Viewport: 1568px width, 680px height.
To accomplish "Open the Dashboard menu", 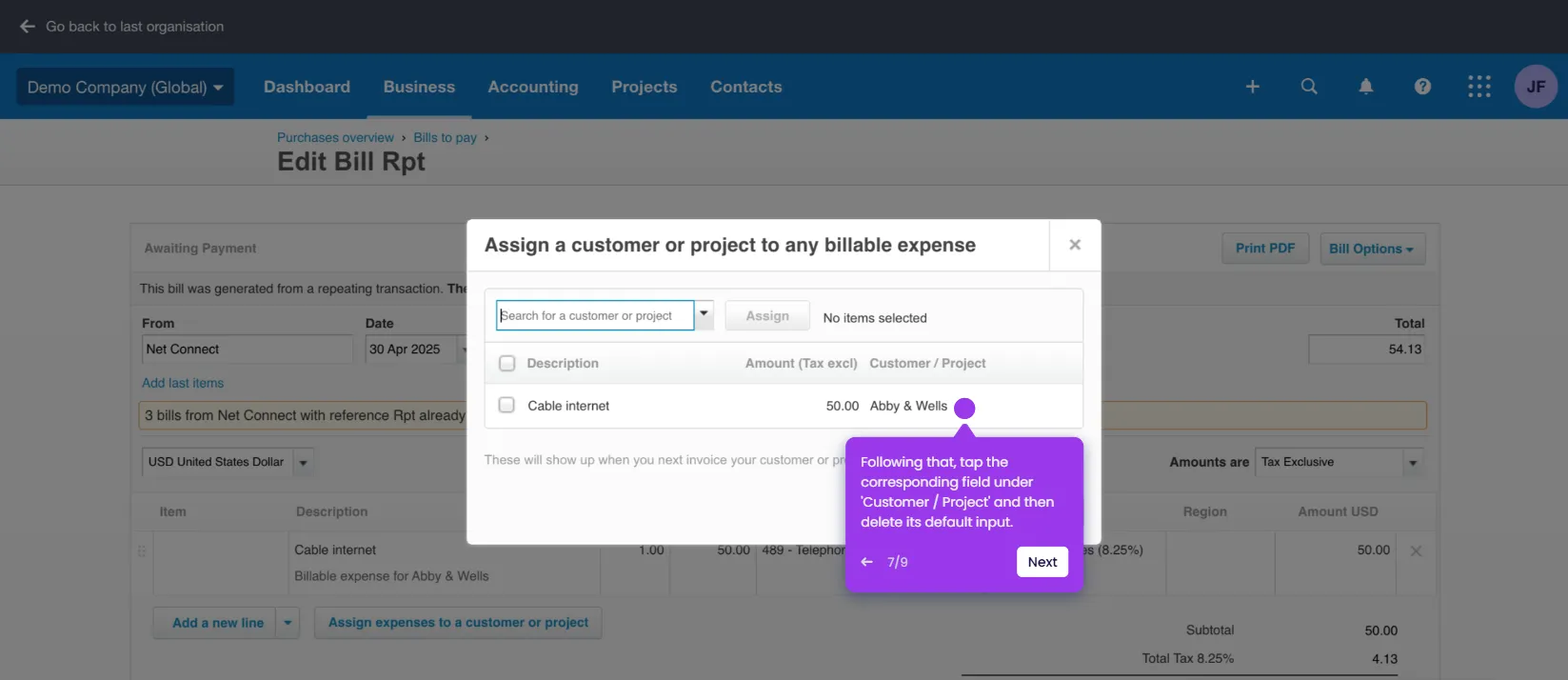I will 307,87.
